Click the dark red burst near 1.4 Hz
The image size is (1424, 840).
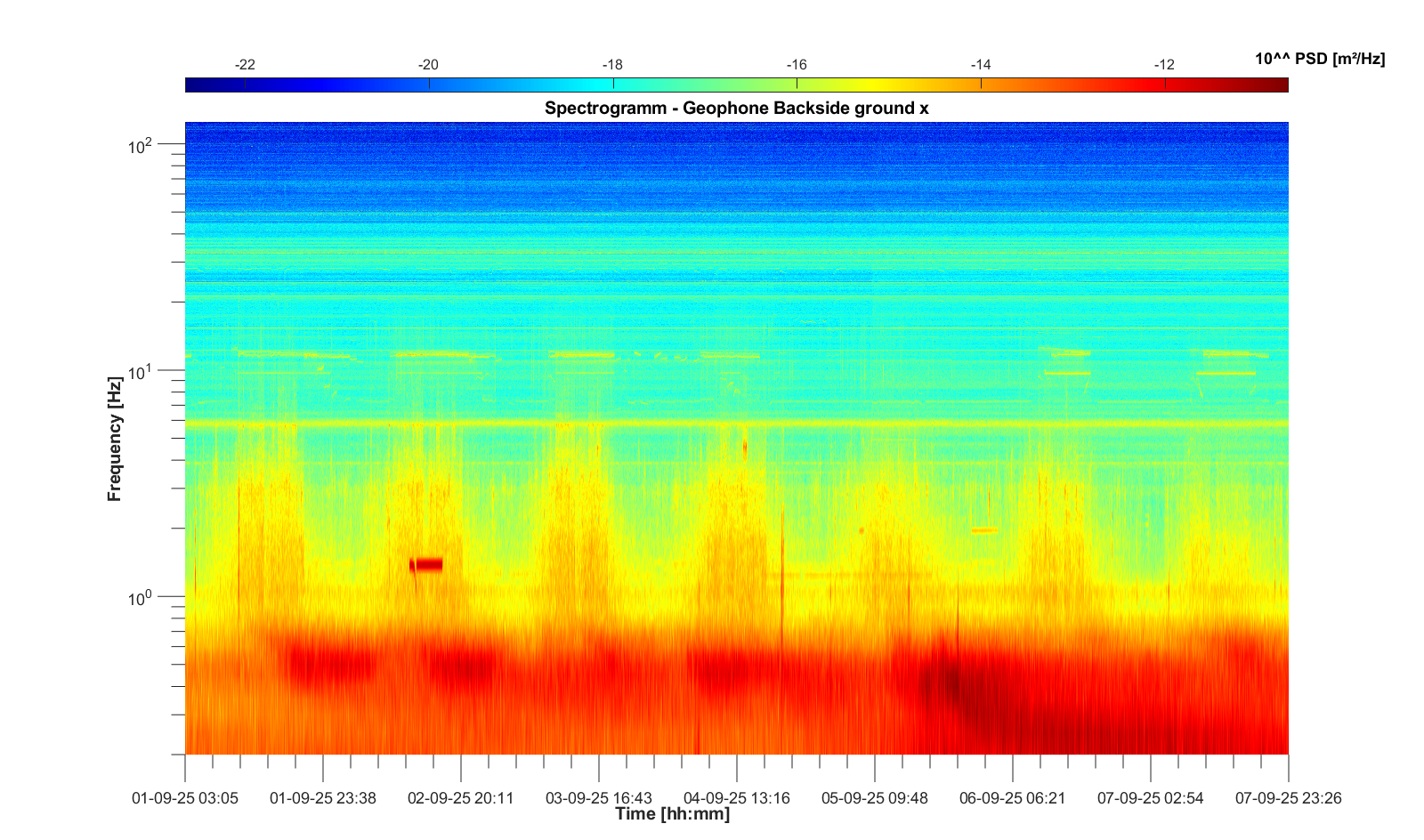click(x=426, y=564)
